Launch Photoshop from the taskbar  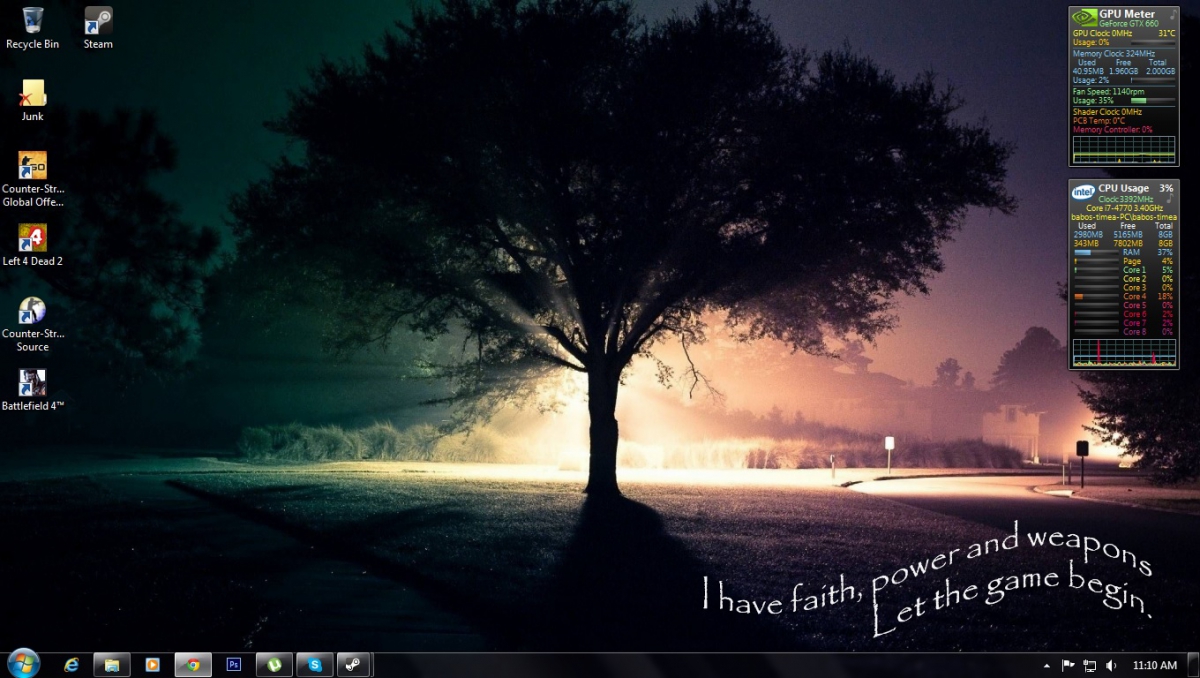[x=234, y=664]
